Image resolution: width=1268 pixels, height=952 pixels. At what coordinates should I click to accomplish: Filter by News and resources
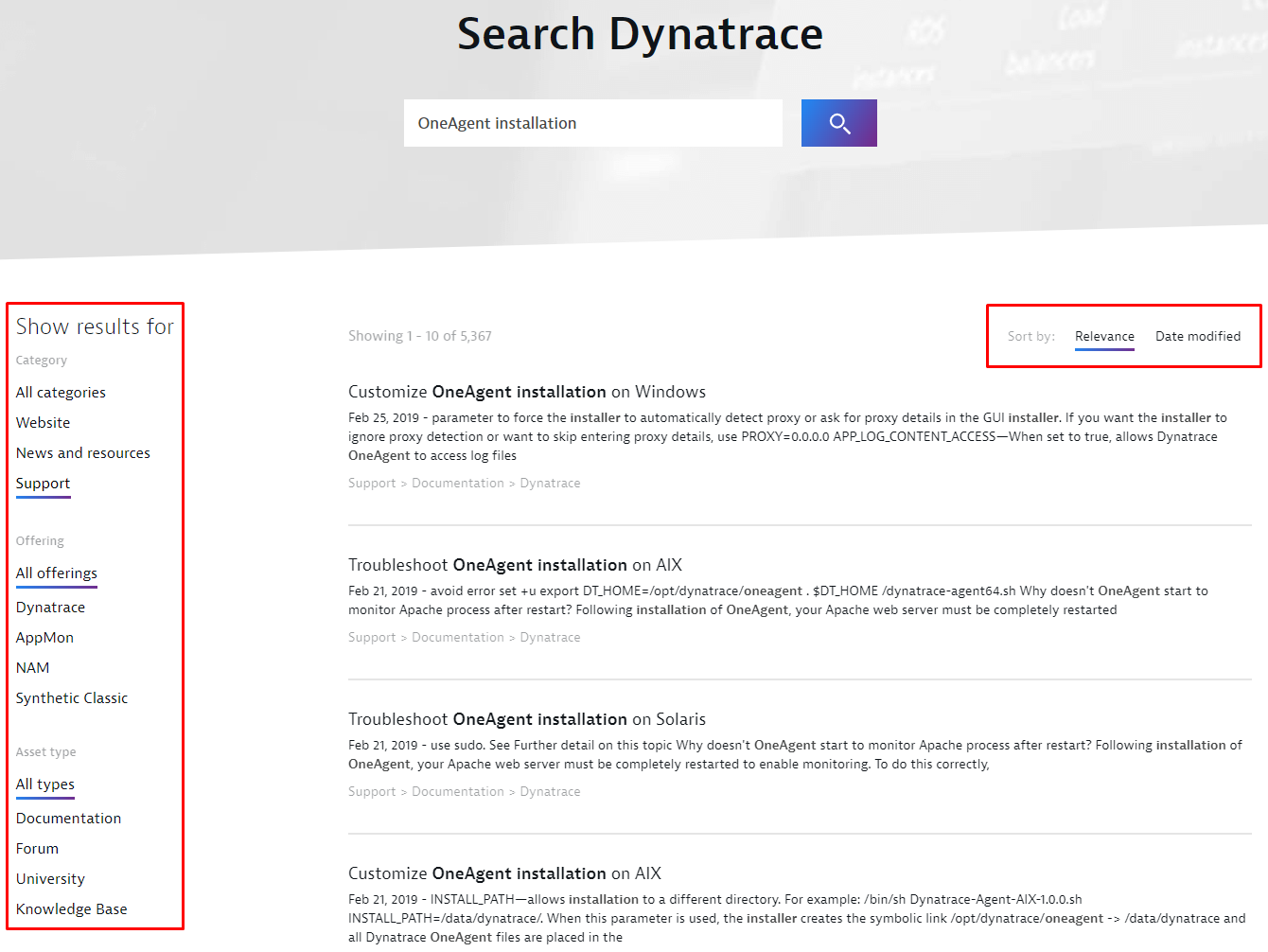pyautogui.click(x=82, y=452)
